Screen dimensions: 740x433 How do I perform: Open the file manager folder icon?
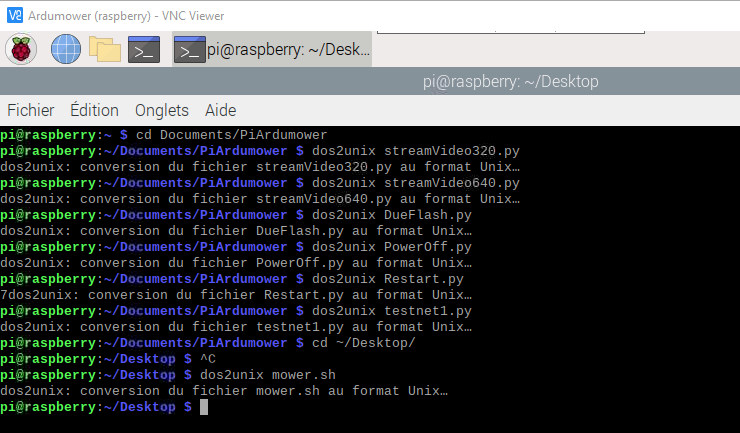point(105,49)
